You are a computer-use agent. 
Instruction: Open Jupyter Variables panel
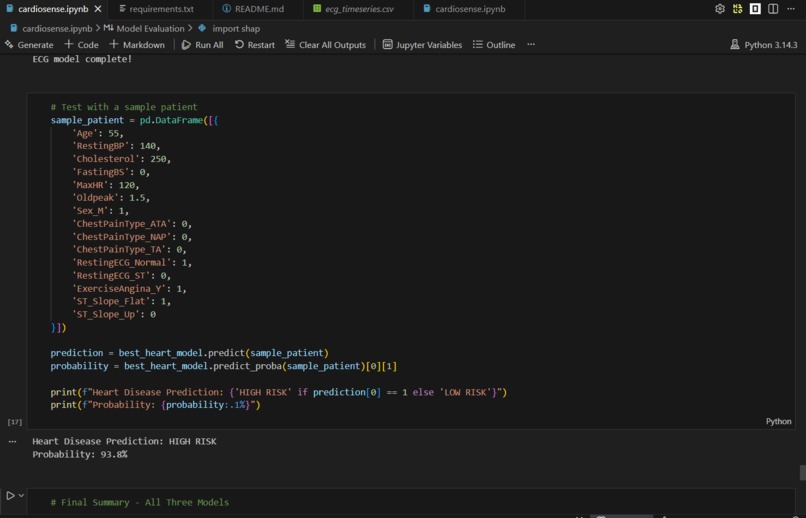[x=422, y=45]
